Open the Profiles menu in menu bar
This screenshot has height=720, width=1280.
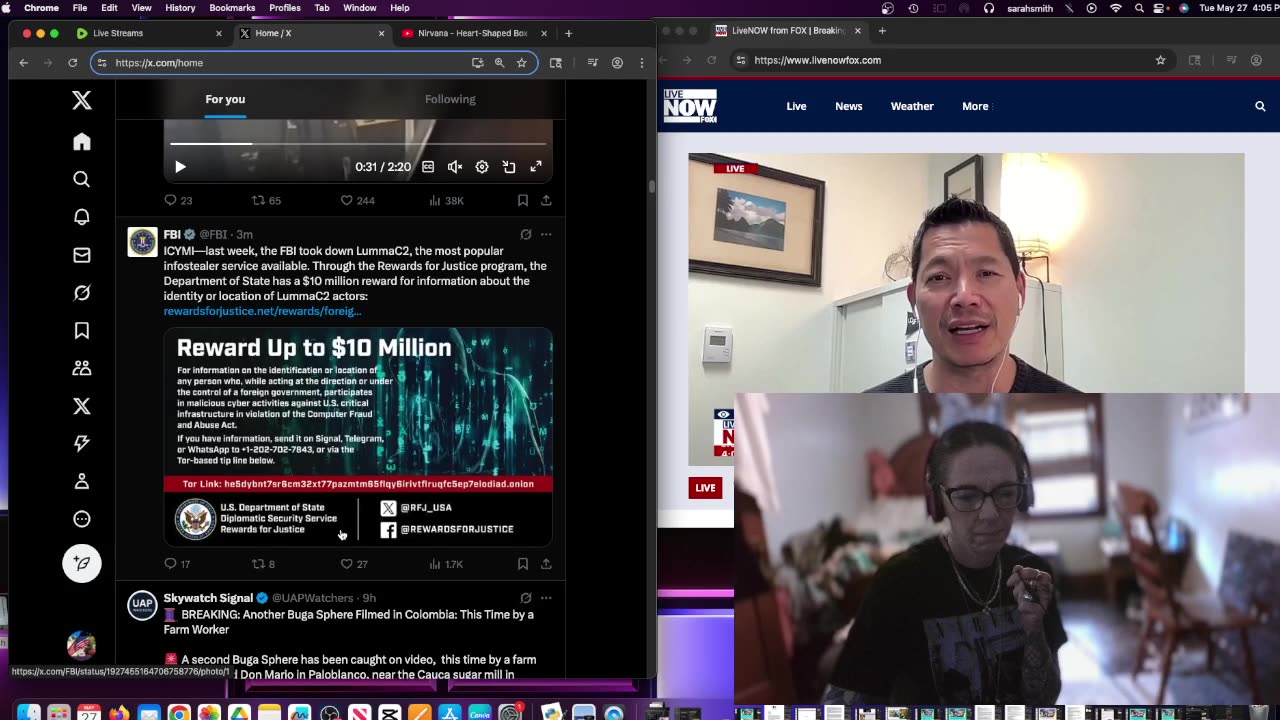coord(284,8)
